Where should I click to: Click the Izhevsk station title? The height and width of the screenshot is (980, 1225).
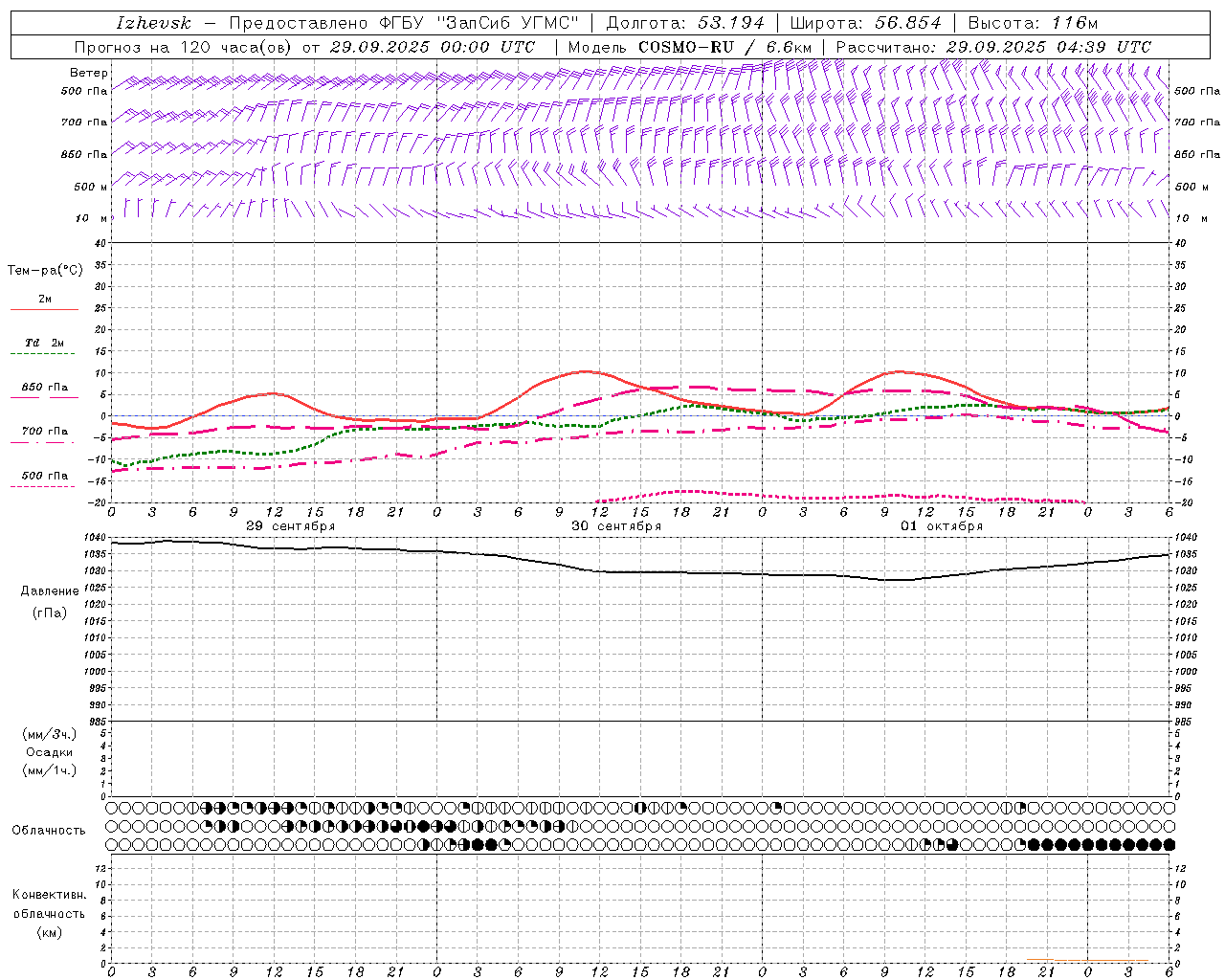tap(153, 23)
